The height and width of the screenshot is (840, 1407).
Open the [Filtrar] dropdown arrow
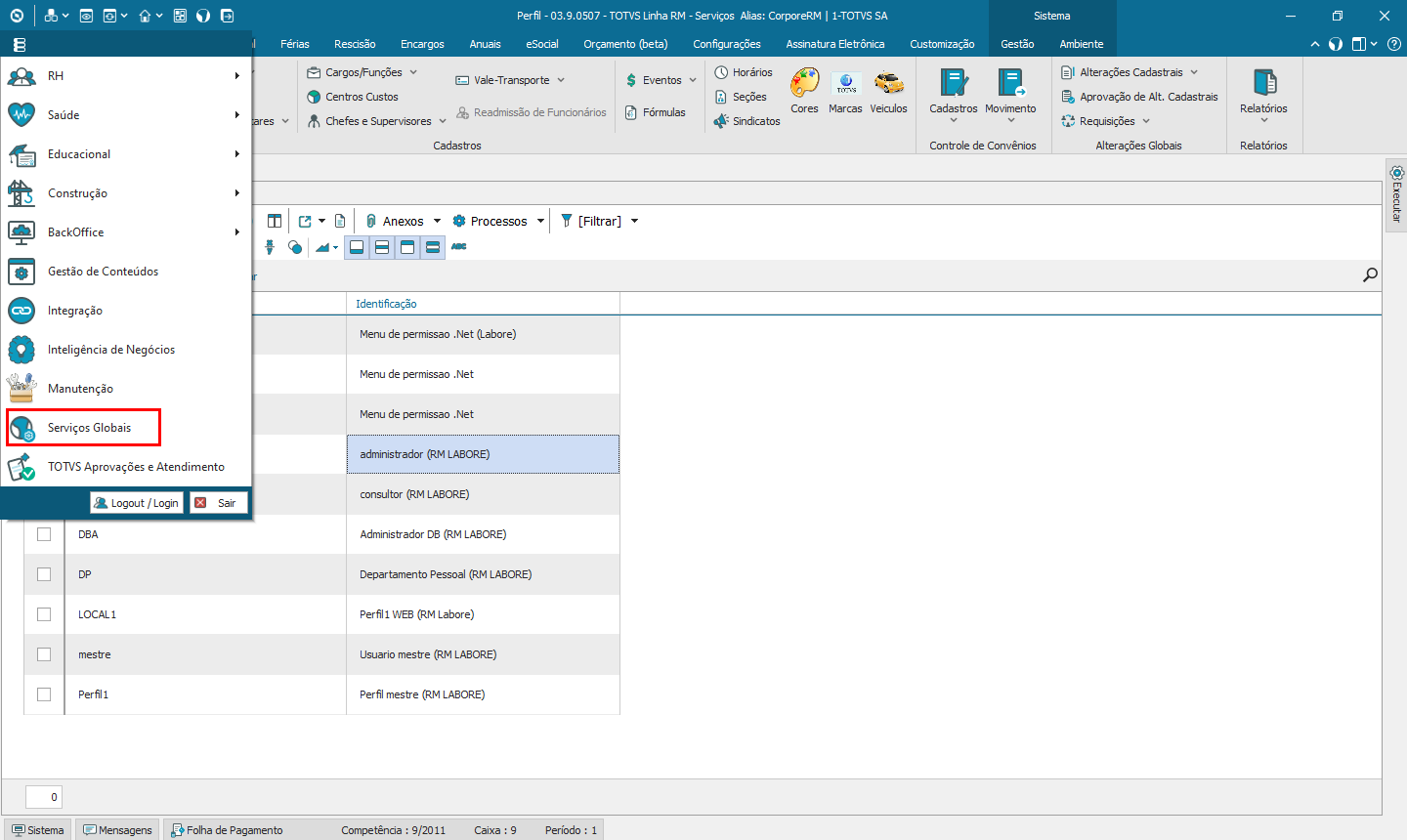tap(634, 221)
